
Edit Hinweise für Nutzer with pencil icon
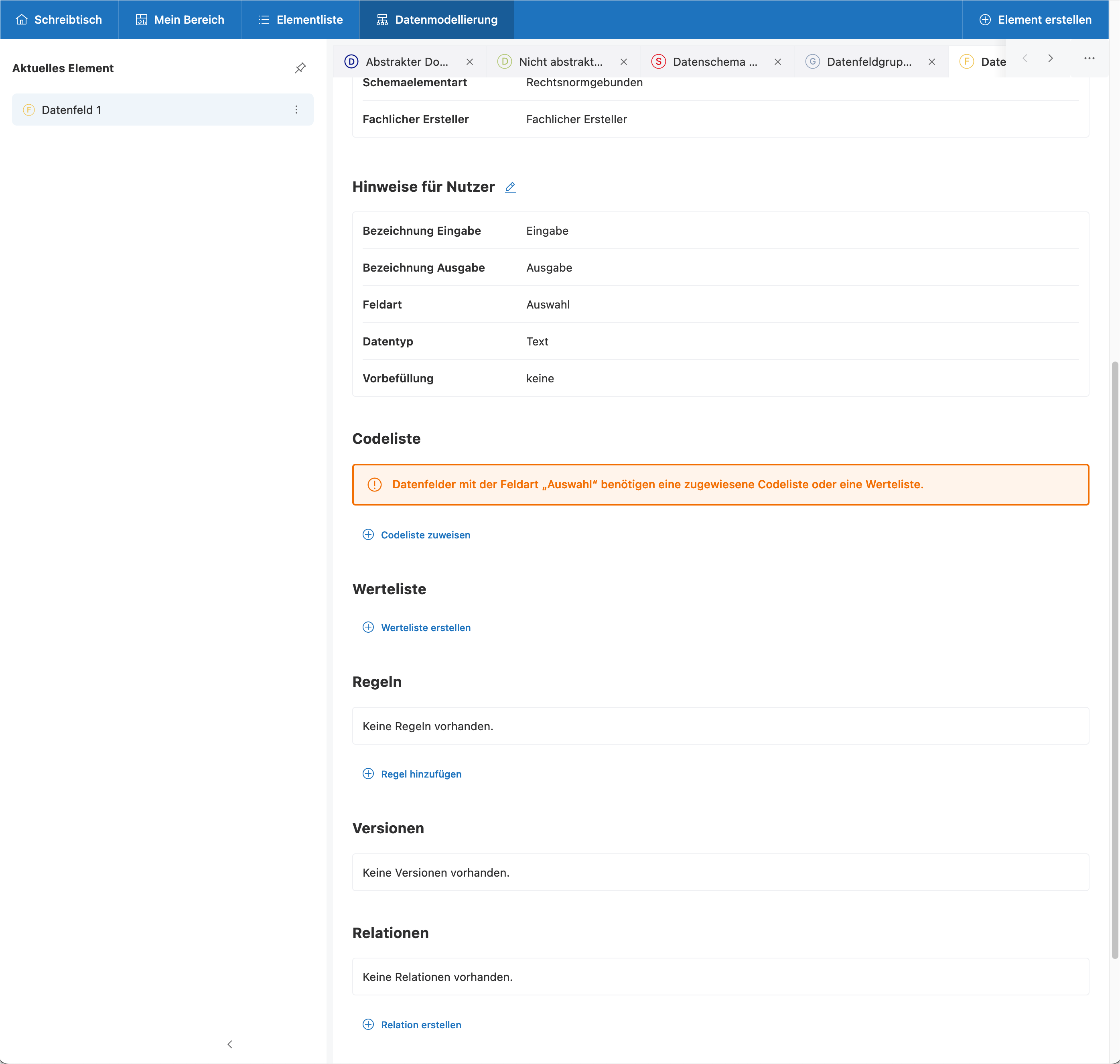(x=510, y=187)
